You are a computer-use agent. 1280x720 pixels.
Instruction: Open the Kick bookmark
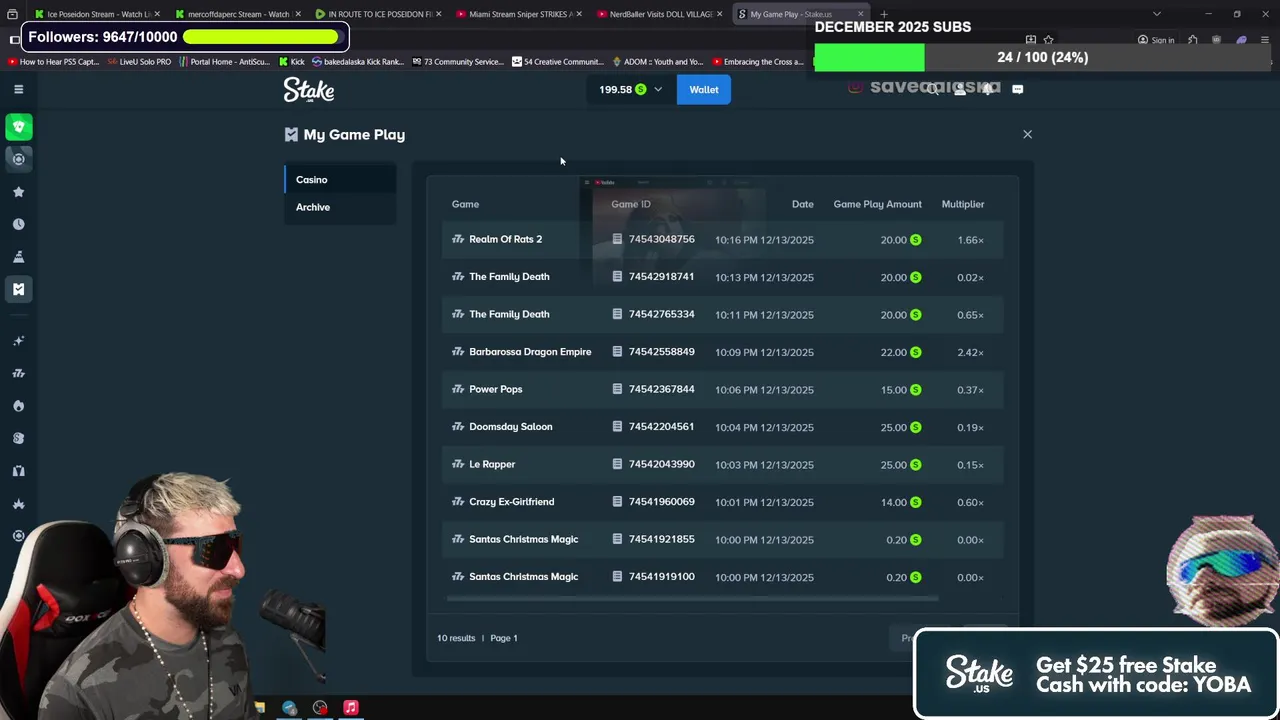[291, 62]
